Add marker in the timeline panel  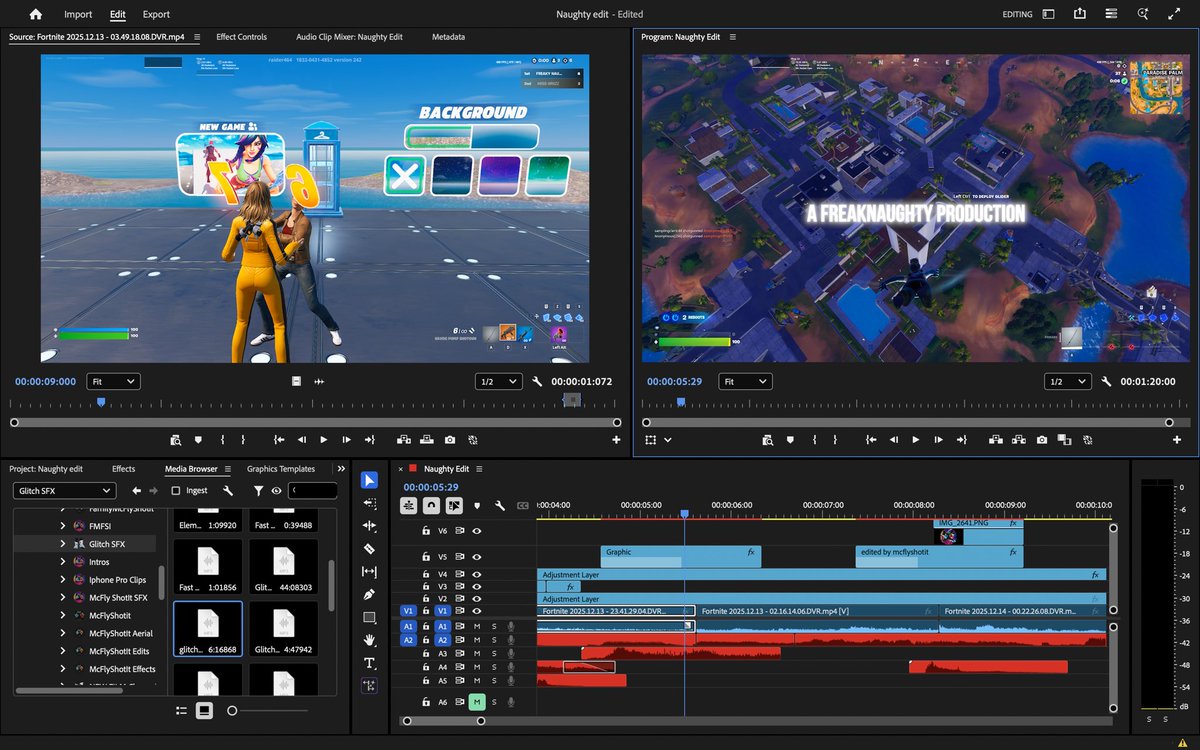477,506
